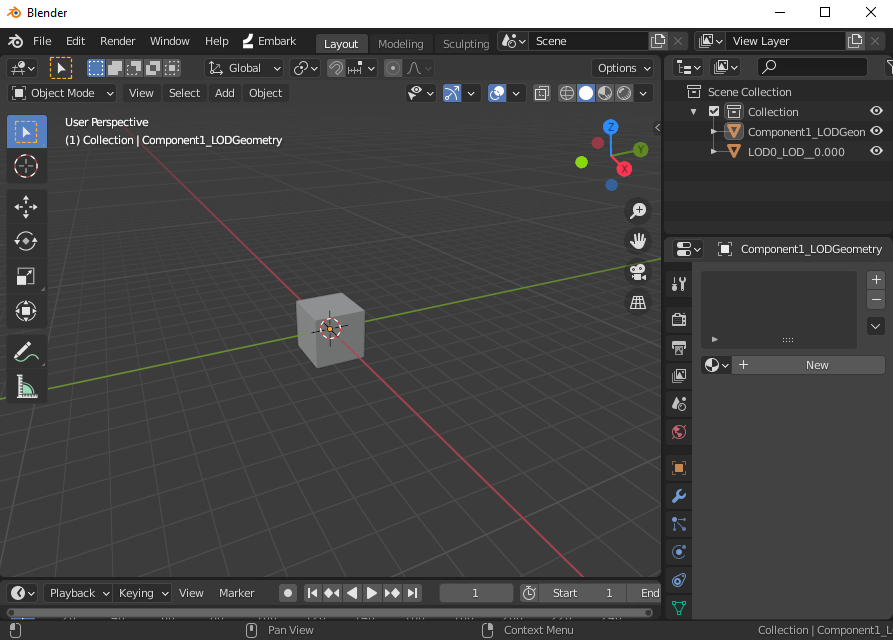This screenshot has width=893, height=640.
Task: Select the Move tool in the toolbar
Action: point(25,206)
